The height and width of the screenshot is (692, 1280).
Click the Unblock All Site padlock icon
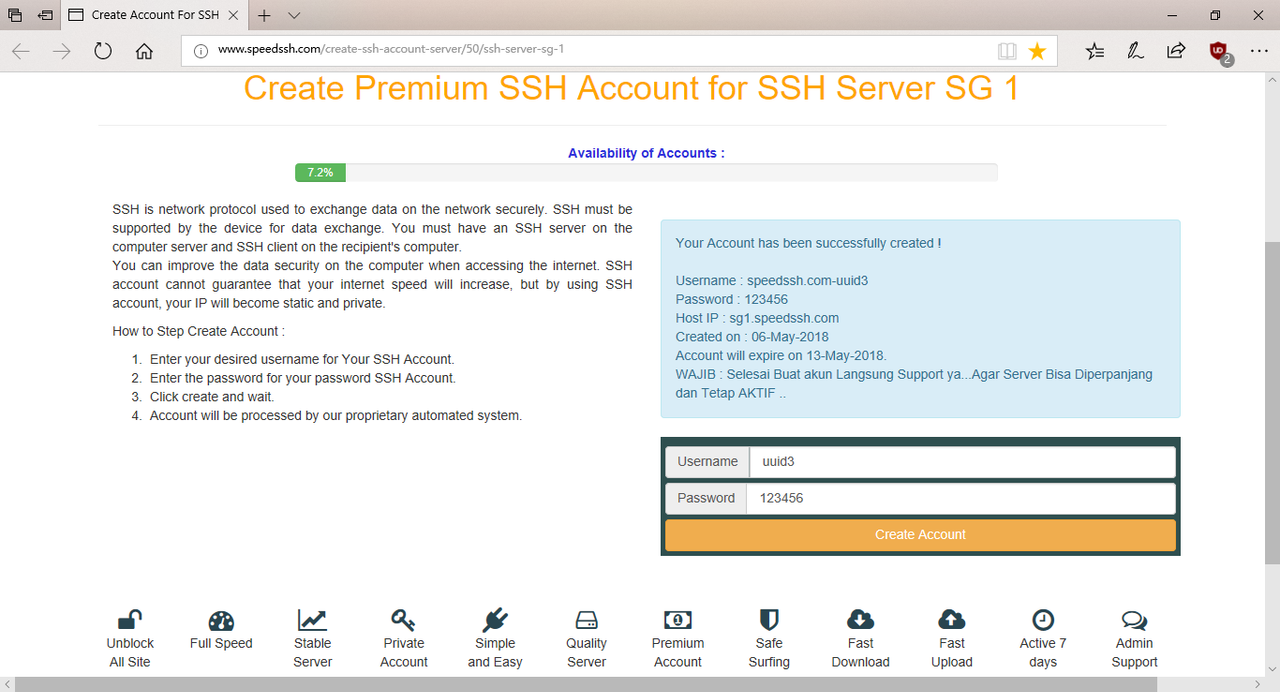[130, 620]
